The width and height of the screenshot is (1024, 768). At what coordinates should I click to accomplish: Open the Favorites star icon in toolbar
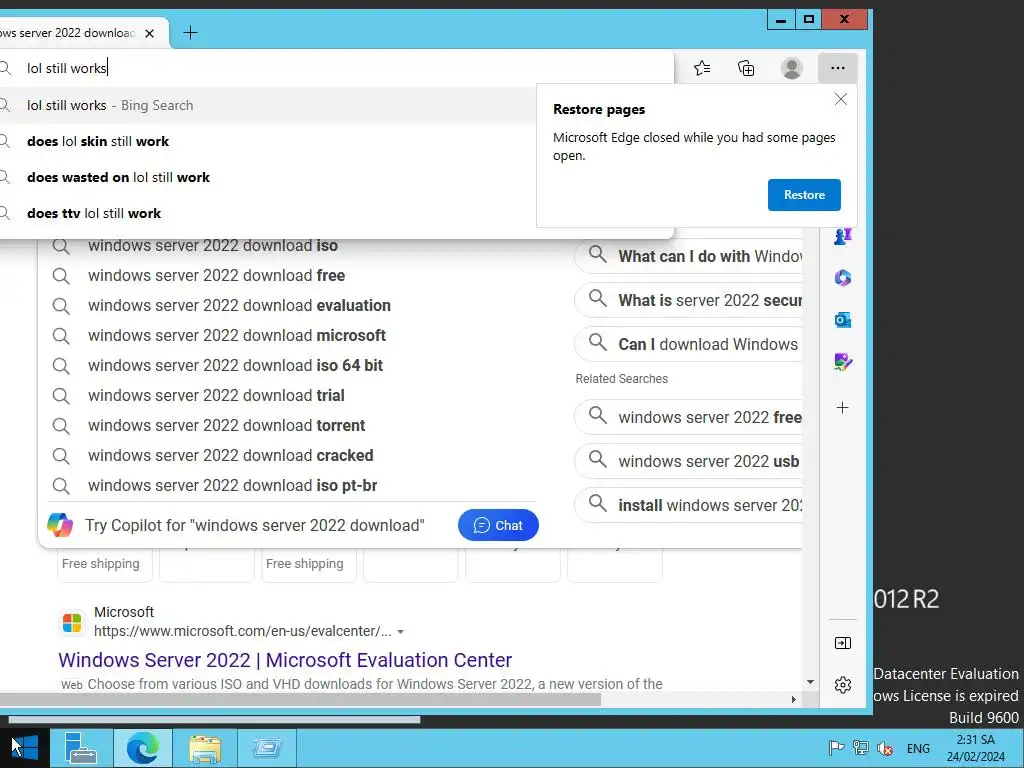click(702, 68)
